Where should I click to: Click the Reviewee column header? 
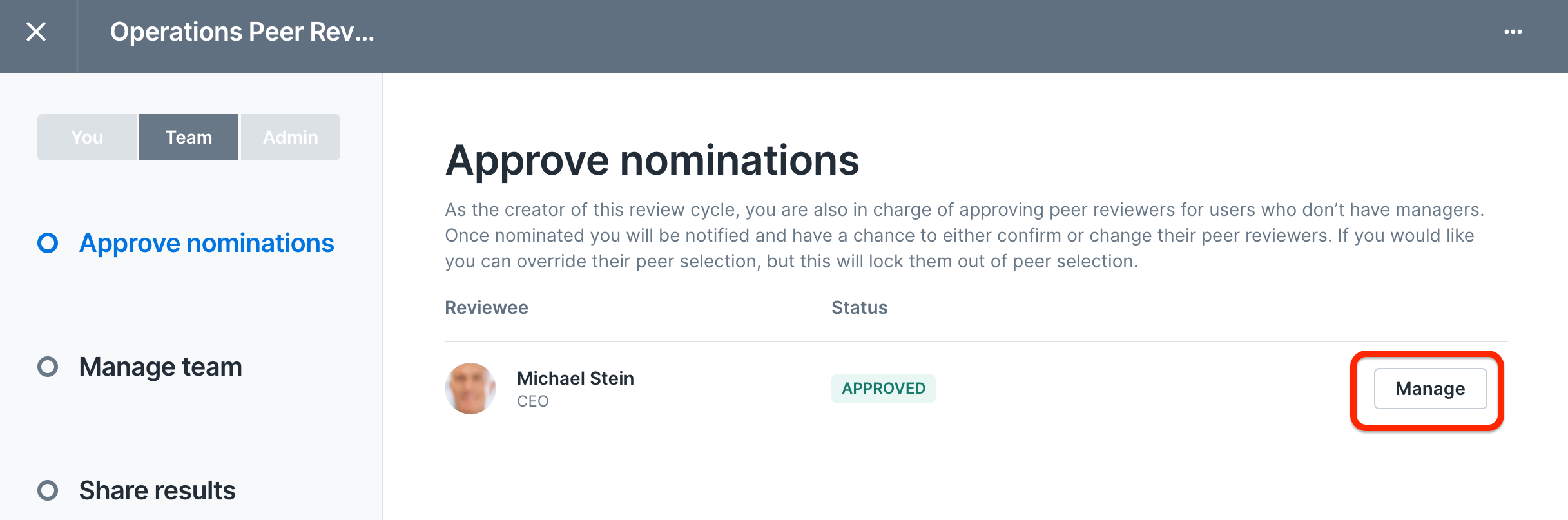(x=487, y=307)
